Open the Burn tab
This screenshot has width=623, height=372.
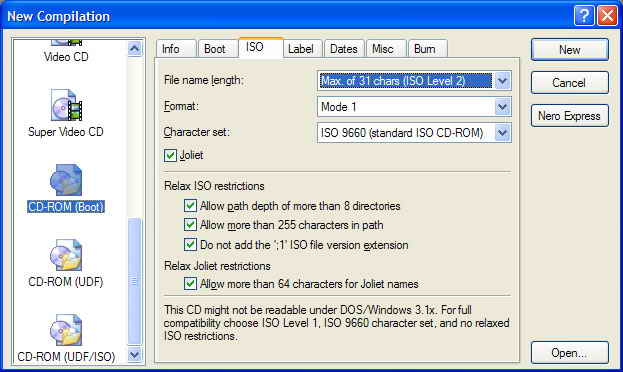point(425,49)
